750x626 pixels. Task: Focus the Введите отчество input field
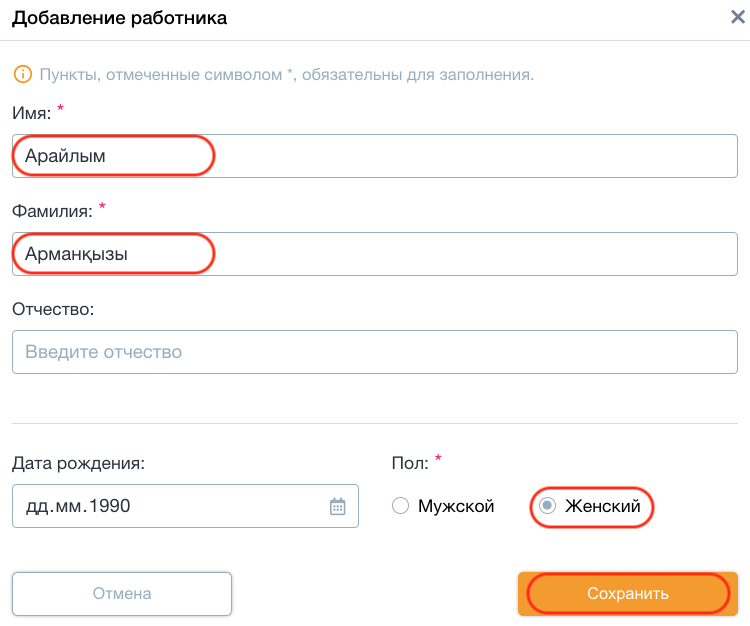[x=375, y=352]
